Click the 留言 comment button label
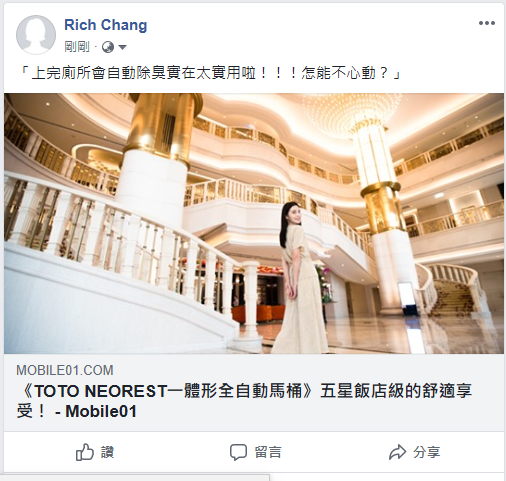The image size is (506, 481). 268,453
